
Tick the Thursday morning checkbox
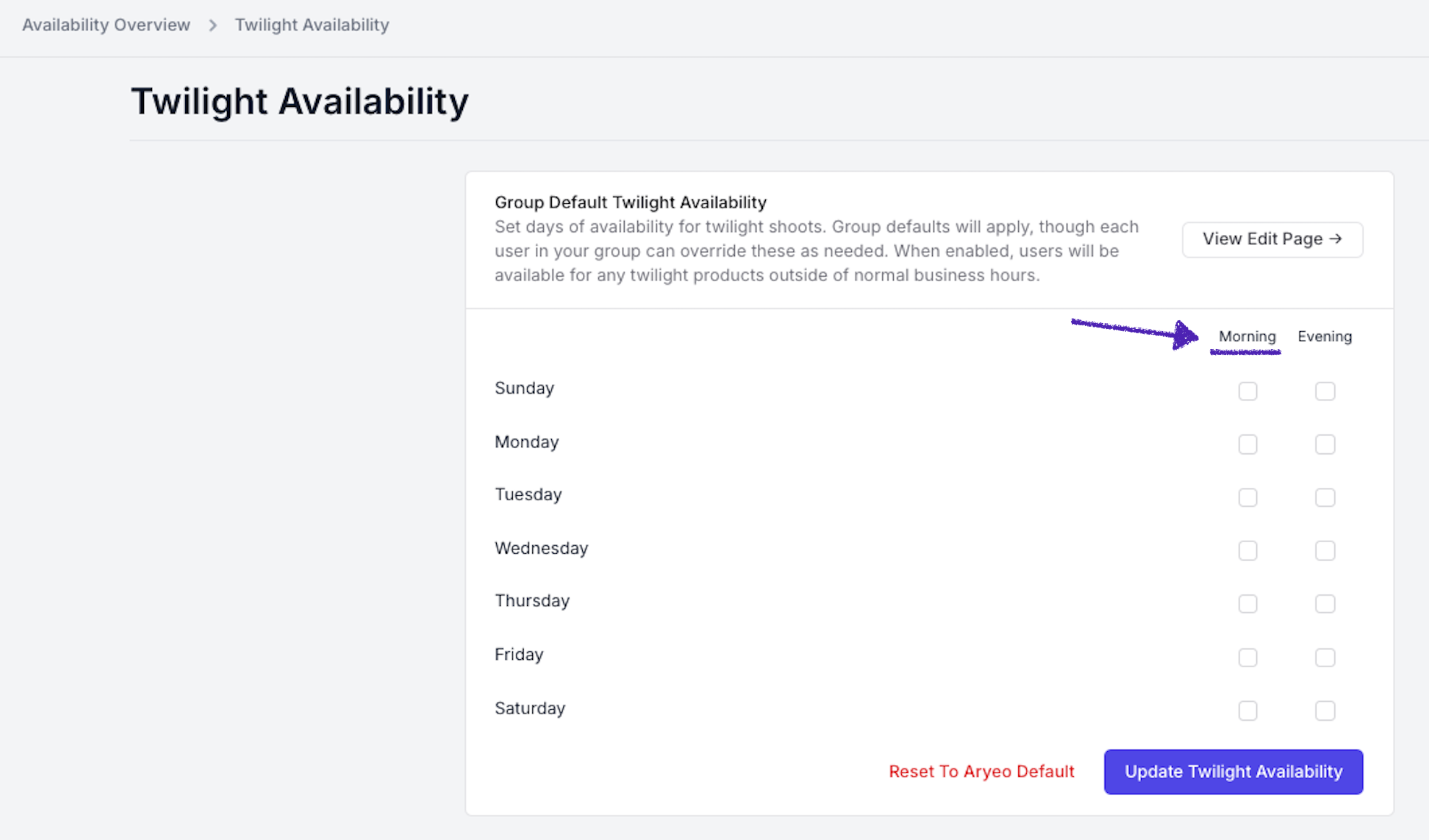click(x=1247, y=604)
